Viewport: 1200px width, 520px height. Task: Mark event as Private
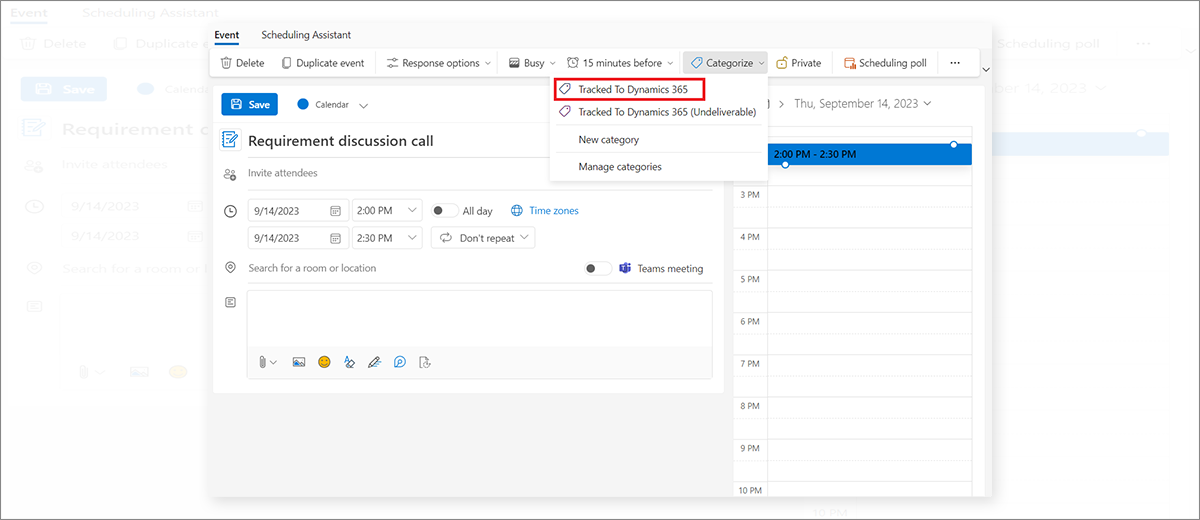[x=797, y=63]
